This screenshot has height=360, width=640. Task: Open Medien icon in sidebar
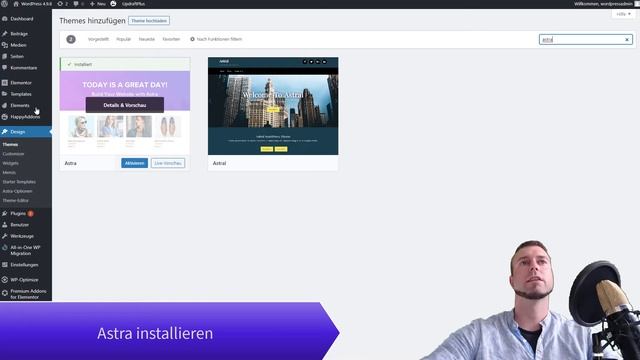tap(4, 45)
